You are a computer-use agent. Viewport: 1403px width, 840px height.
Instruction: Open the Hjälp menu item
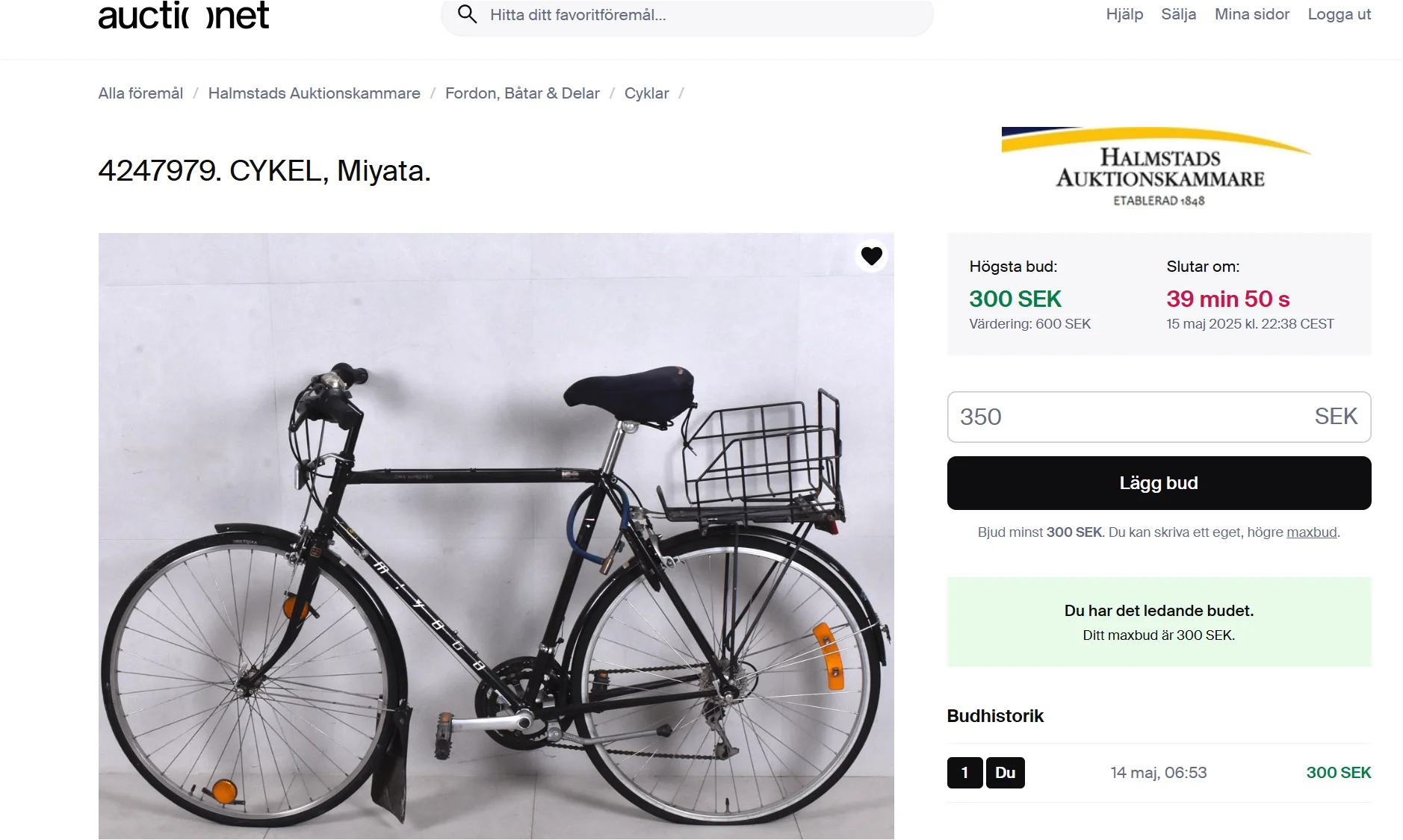(1124, 14)
